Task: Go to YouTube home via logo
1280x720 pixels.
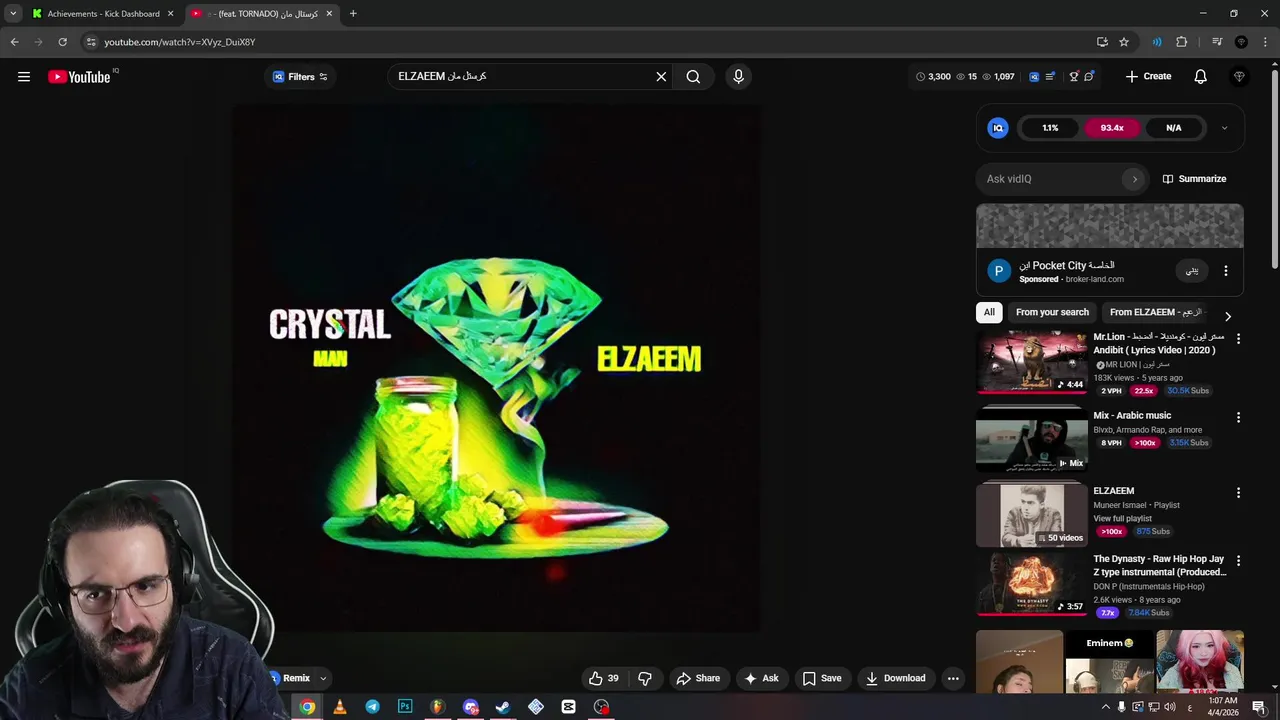Action: [80, 77]
